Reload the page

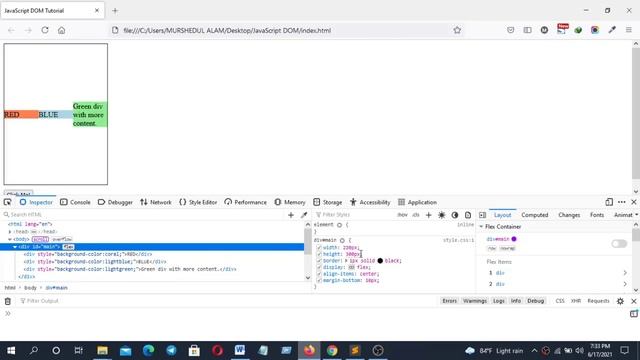tap(45, 30)
